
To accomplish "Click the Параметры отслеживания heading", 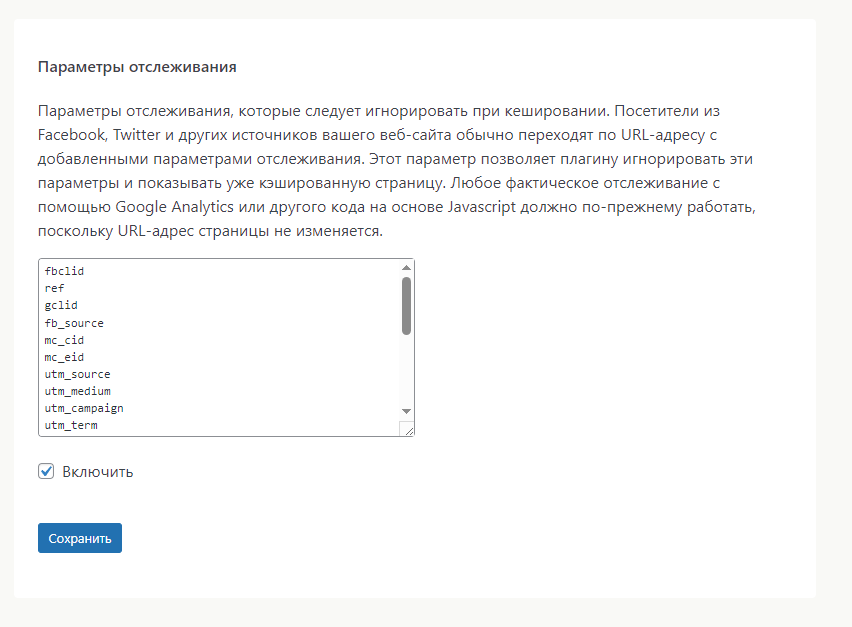I will [x=137, y=68].
